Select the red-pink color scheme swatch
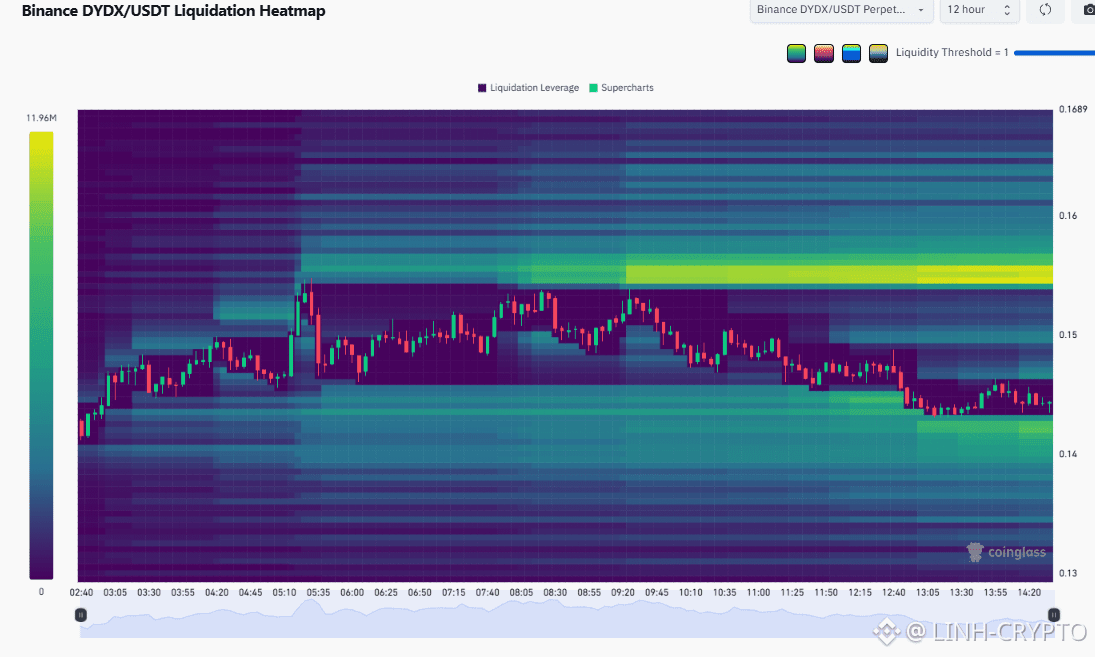 click(x=824, y=53)
